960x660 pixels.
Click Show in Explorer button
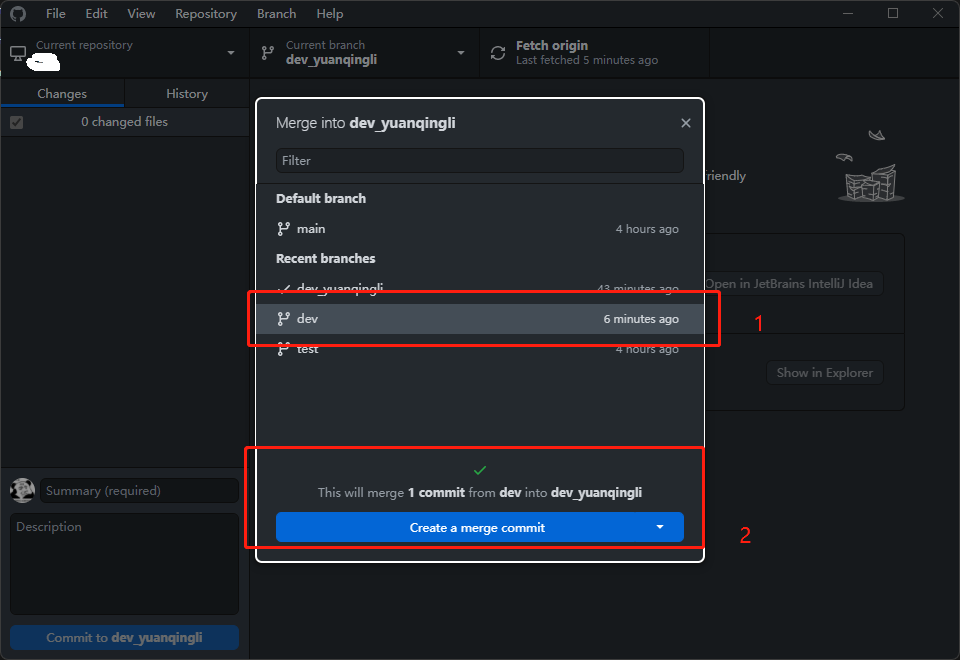coord(825,373)
